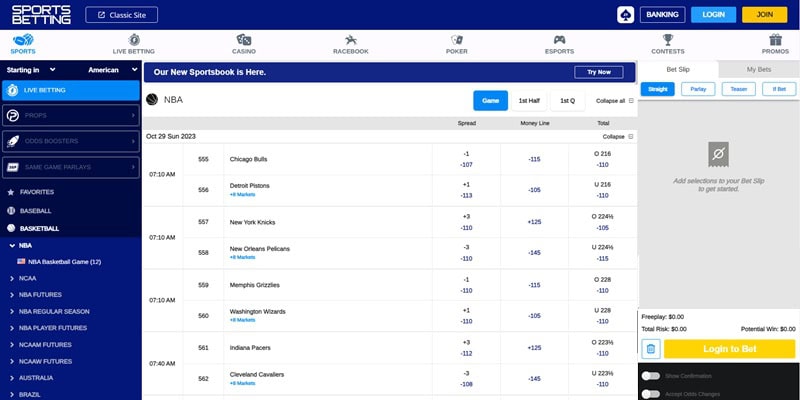Viewport: 800px width, 400px height.
Task: Select the Straight bet type
Action: pos(658,89)
